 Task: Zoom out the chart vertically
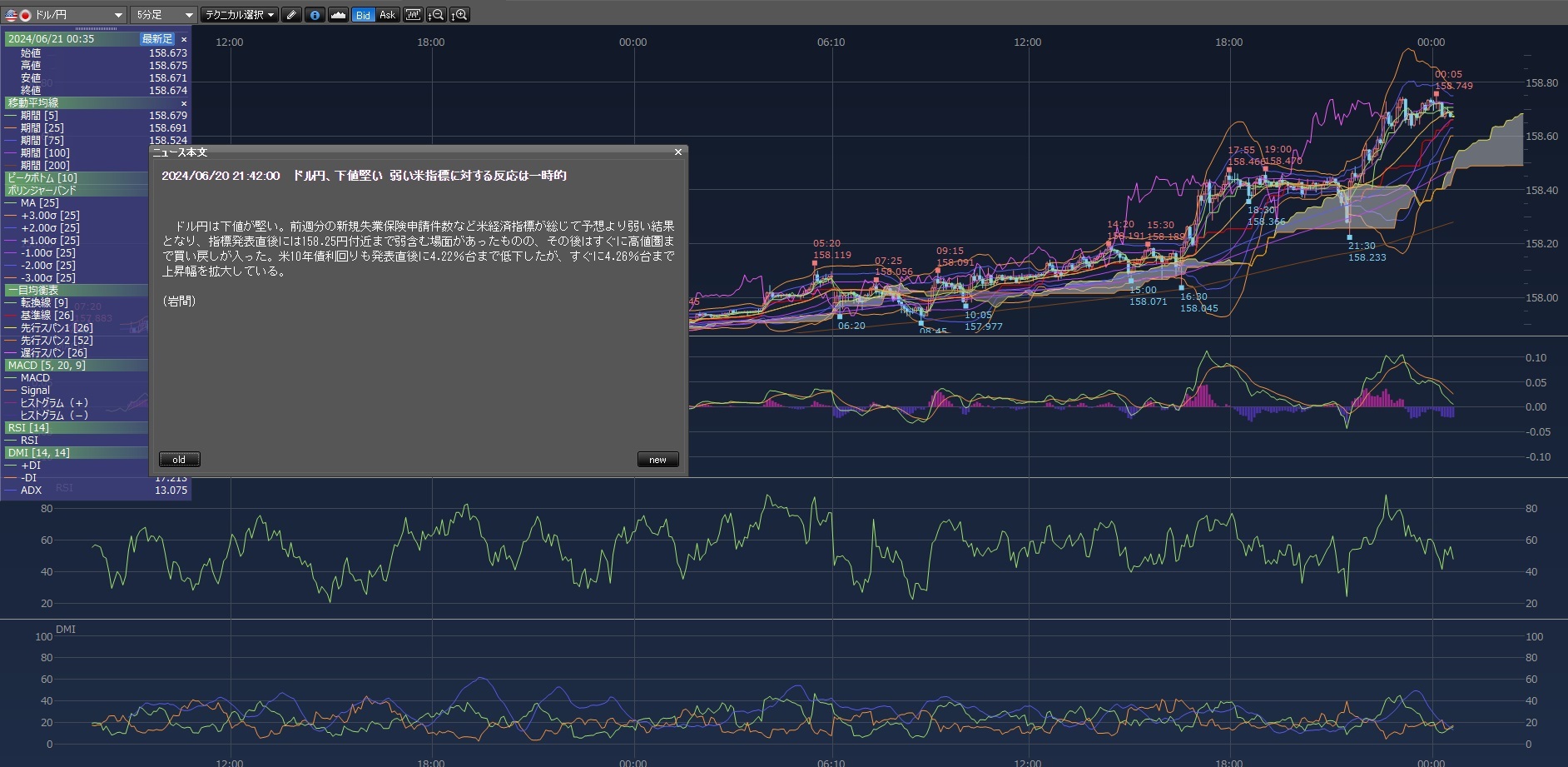pos(436,15)
